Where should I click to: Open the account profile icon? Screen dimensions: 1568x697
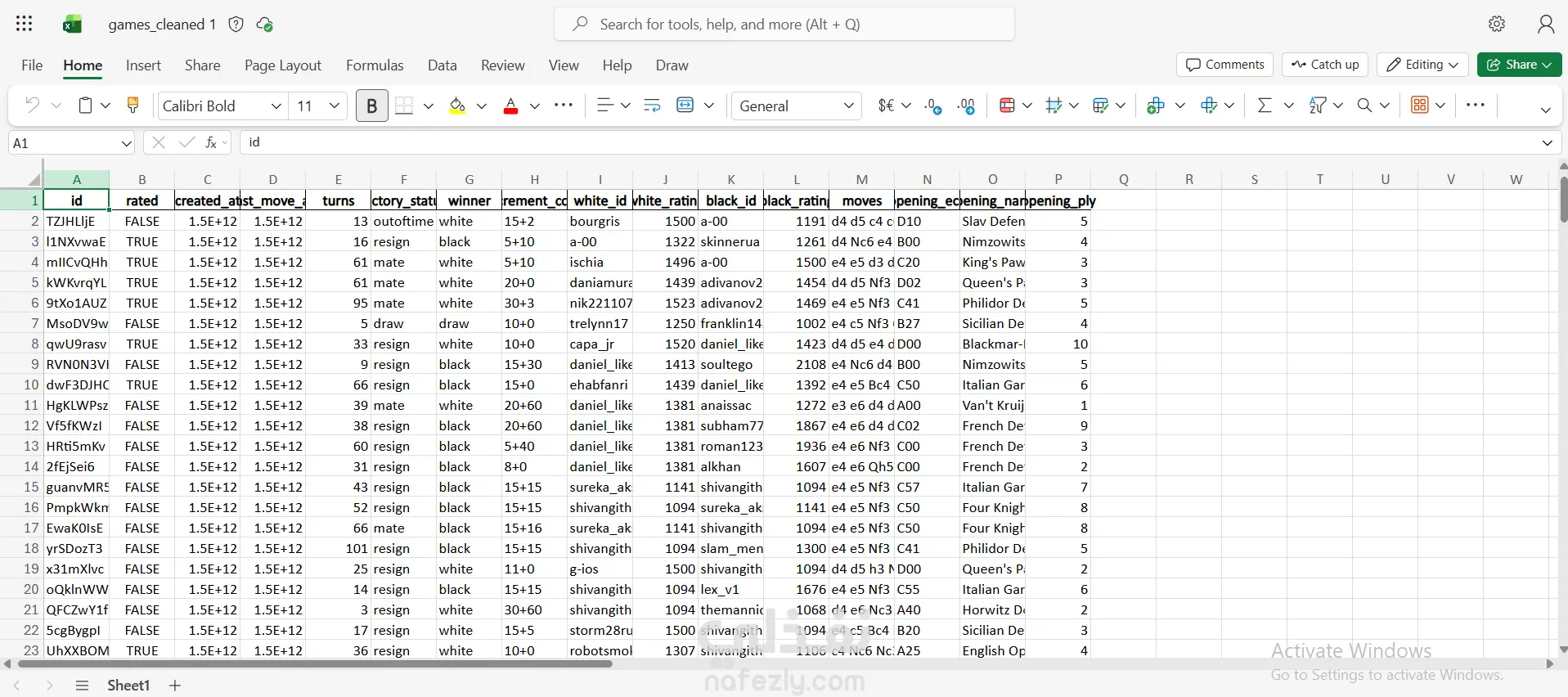pos(1545,24)
